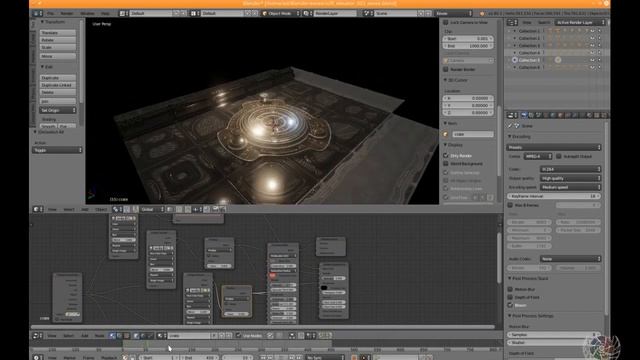Toggle visibility eye of Collection 1
Viewport: 640px width, 360px height.
(592, 31)
